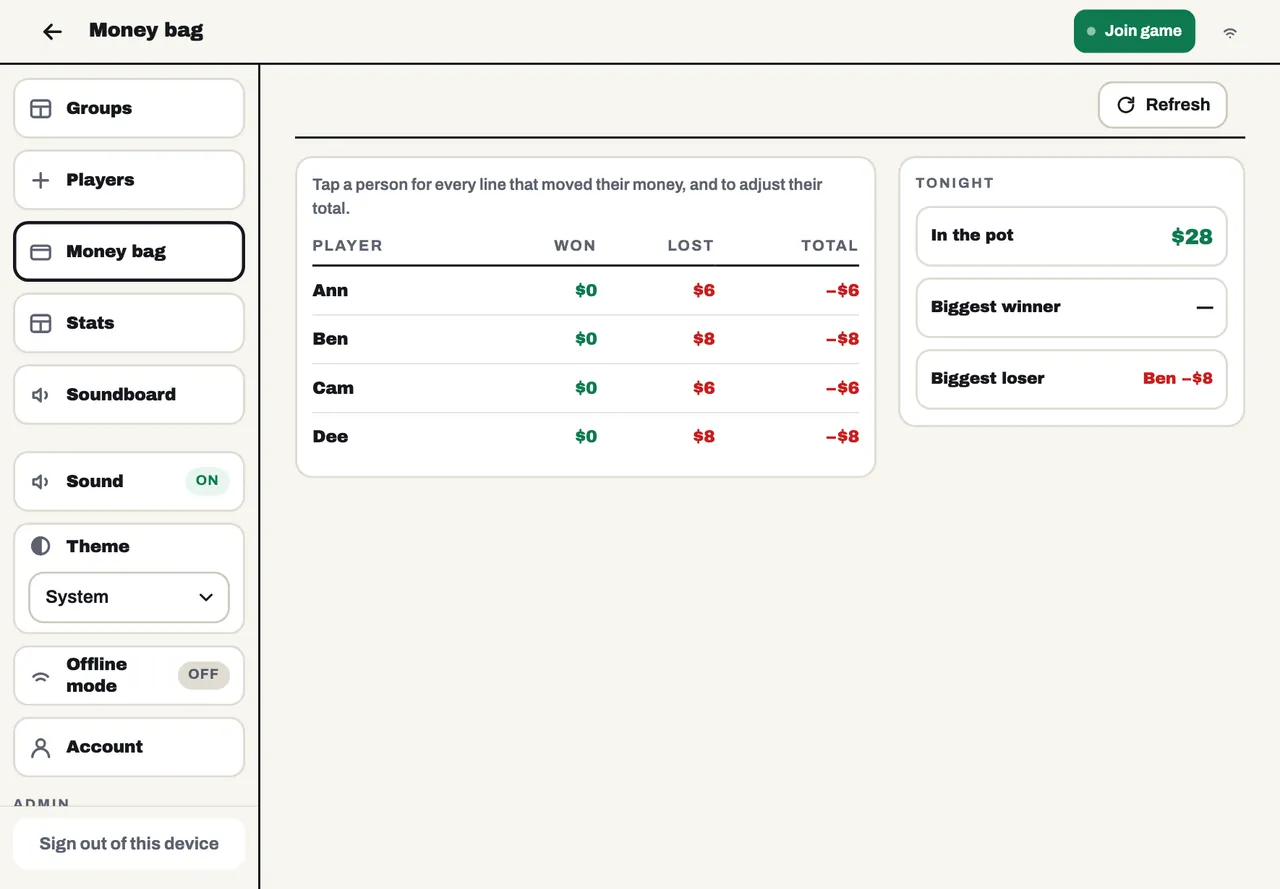Click the circular arrow Refresh icon
This screenshot has height=889, width=1280.
1126,105
